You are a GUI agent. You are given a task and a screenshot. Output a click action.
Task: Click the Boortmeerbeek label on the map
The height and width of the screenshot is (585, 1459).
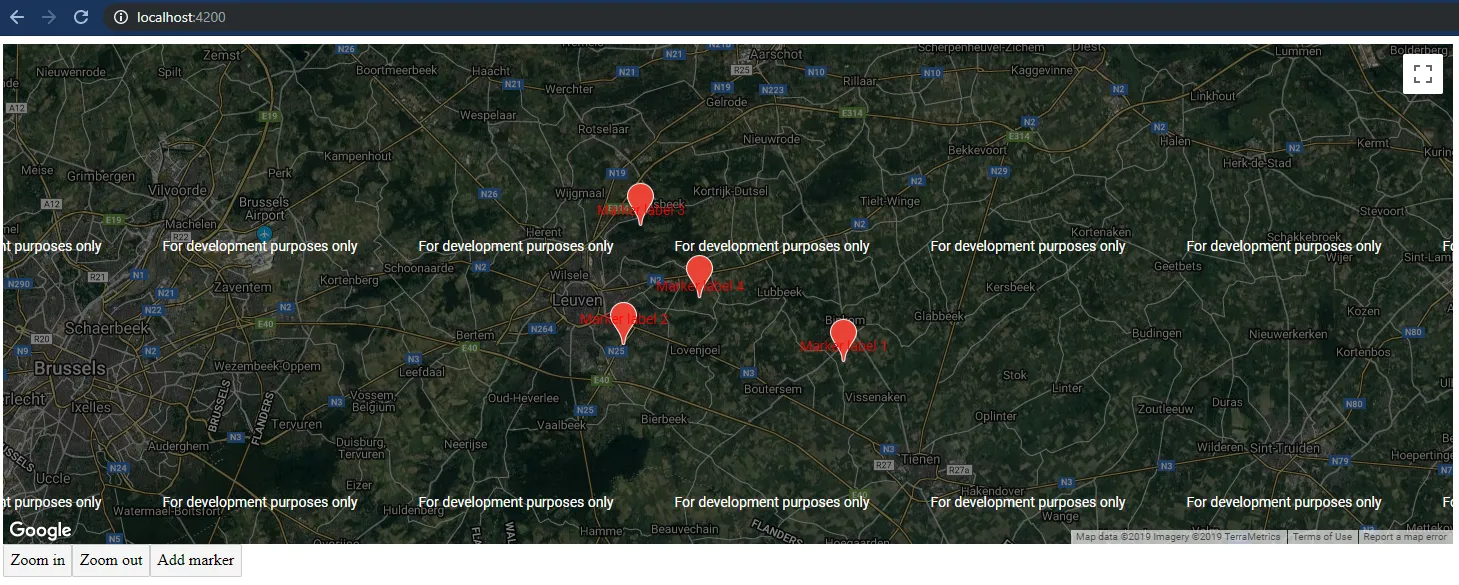397,70
